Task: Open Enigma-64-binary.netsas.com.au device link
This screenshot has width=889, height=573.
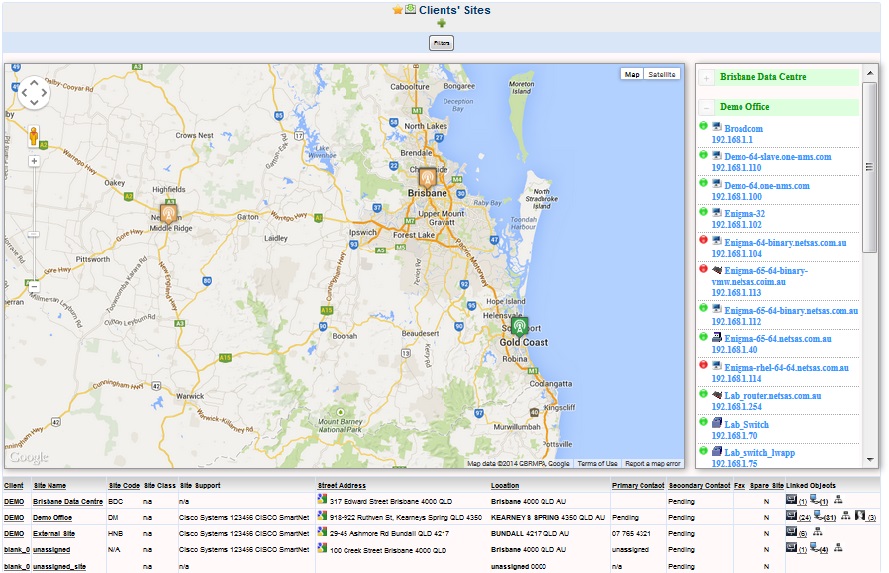Action: (x=785, y=243)
